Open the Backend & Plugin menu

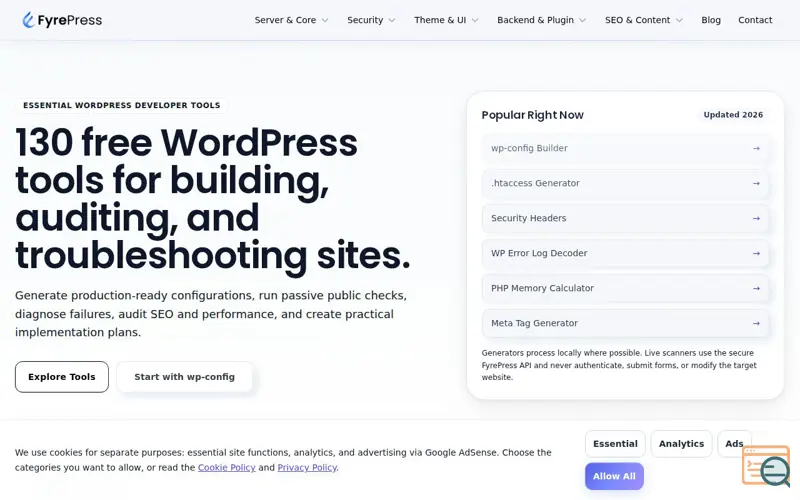[541, 20]
